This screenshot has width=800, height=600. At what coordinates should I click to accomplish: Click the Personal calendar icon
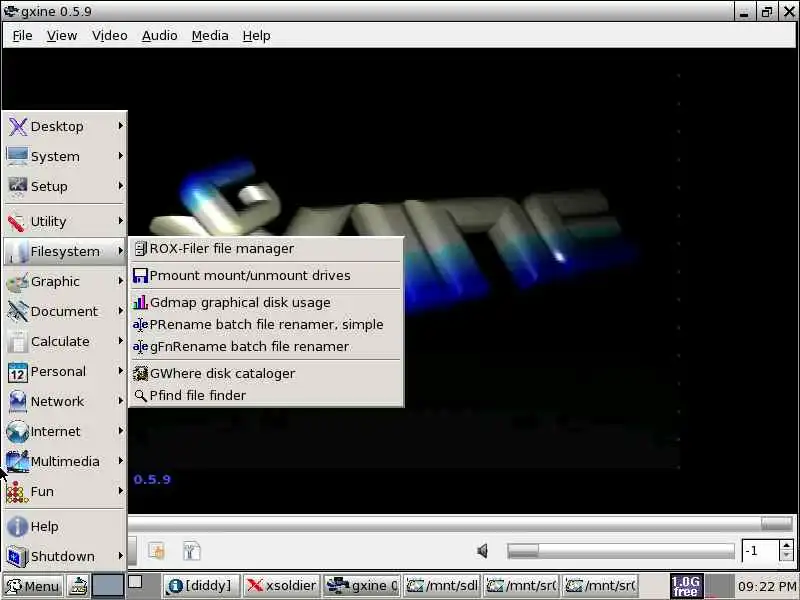(x=17, y=372)
